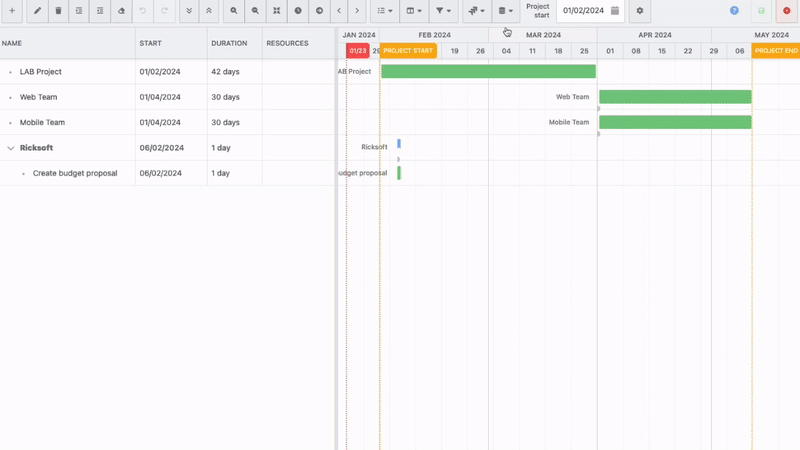The height and width of the screenshot is (450, 800).
Task: Click Ricksoft duration 1 day
Action: coord(221,148)
